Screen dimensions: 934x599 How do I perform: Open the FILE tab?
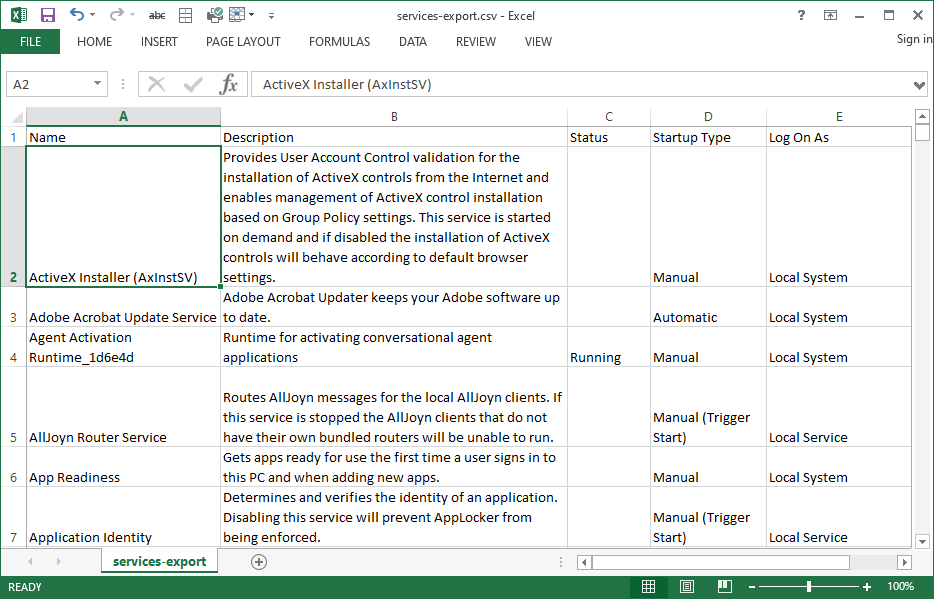pos(30,42)
